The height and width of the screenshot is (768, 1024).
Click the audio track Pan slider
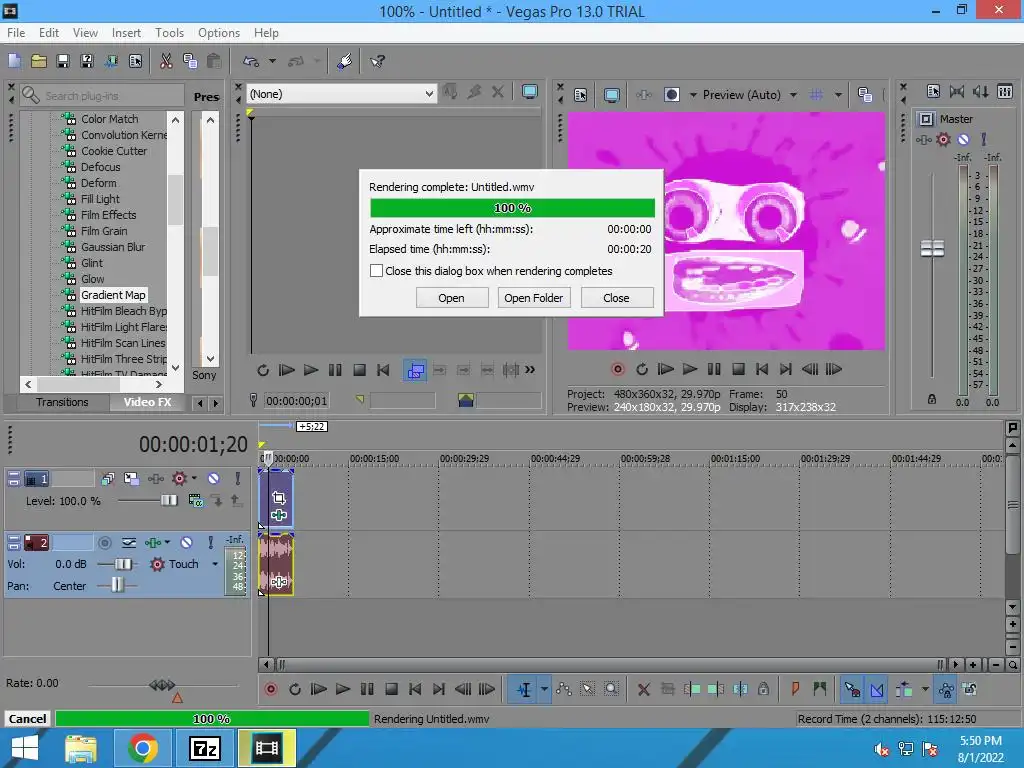(x=117, y=586)
